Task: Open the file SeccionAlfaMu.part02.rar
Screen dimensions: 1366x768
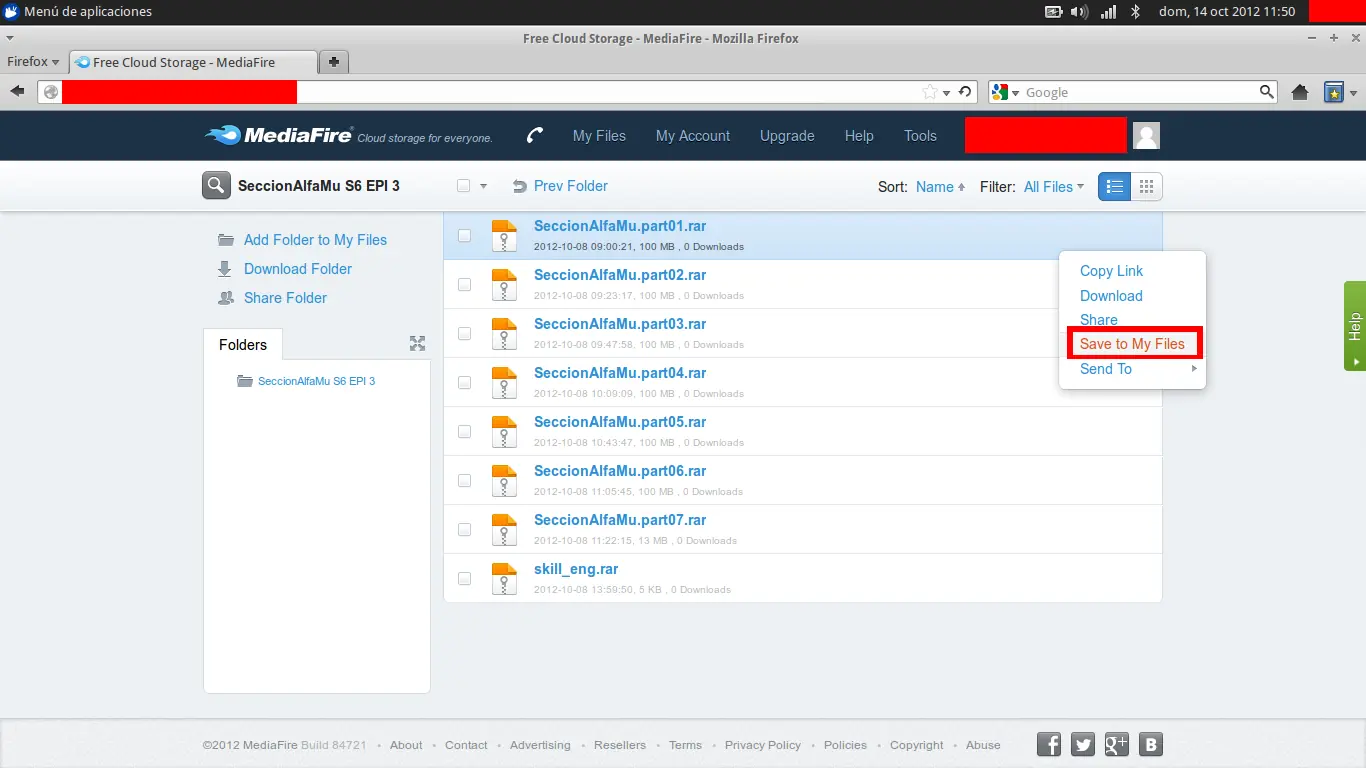Action: pyautogui.click(x=620, y=275)
